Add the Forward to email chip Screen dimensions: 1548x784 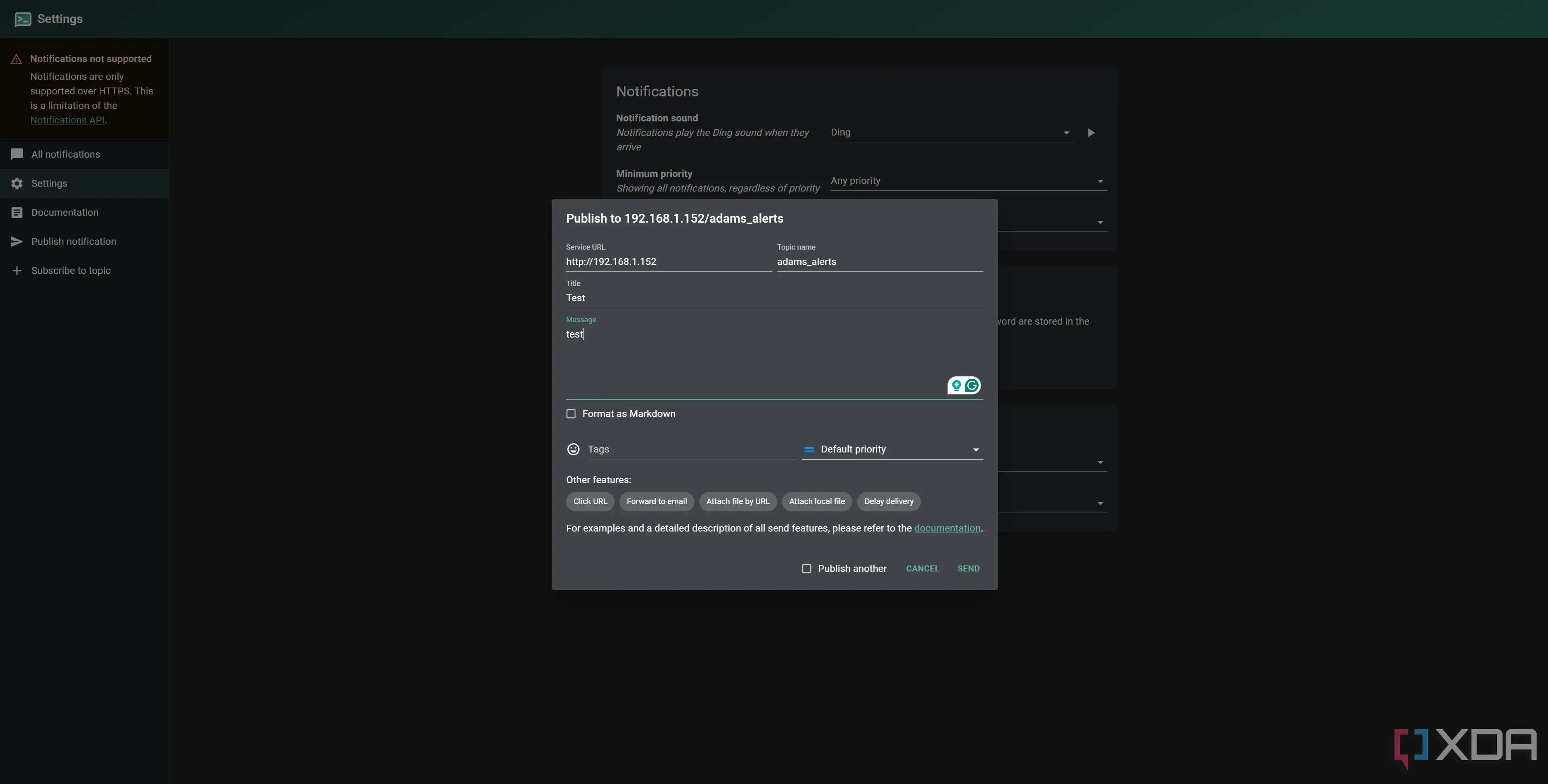pos(656,502)
